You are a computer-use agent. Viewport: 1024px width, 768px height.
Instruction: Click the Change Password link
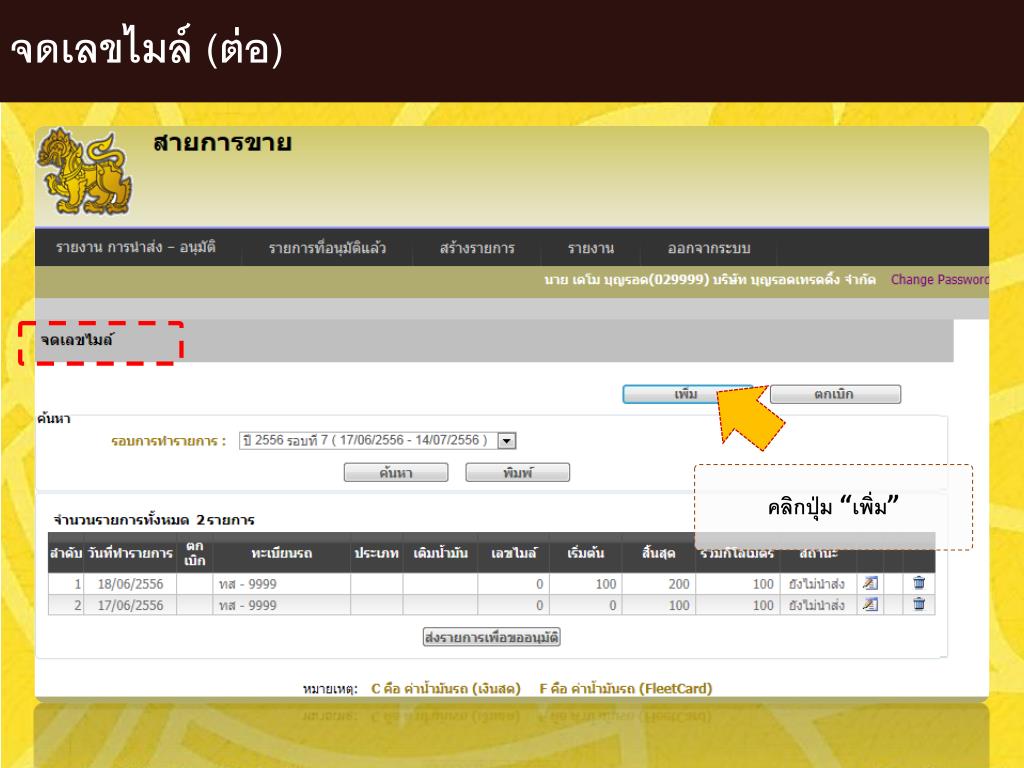[x=940, y=280]
